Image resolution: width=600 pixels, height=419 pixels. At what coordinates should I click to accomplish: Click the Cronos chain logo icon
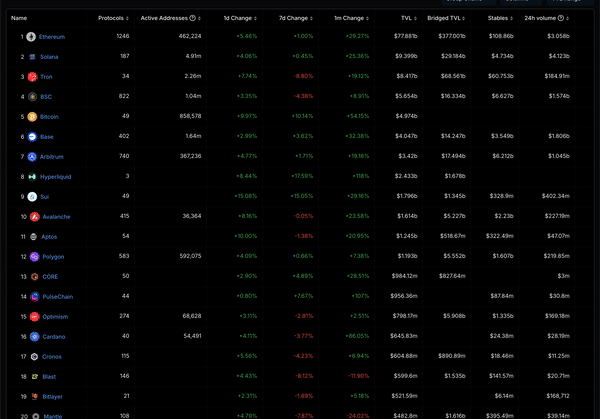[x=34, y=357]
